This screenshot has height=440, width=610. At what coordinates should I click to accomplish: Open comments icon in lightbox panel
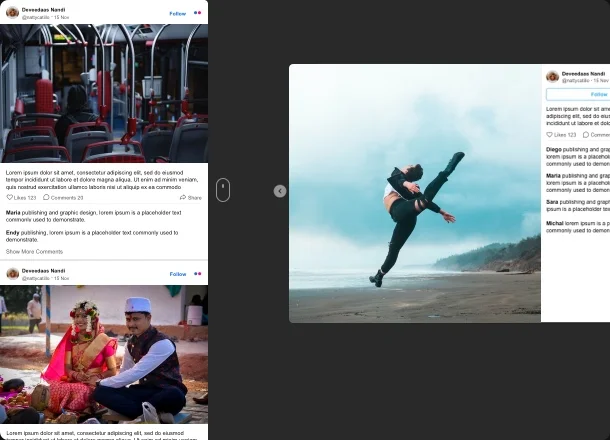pos(585,135)
